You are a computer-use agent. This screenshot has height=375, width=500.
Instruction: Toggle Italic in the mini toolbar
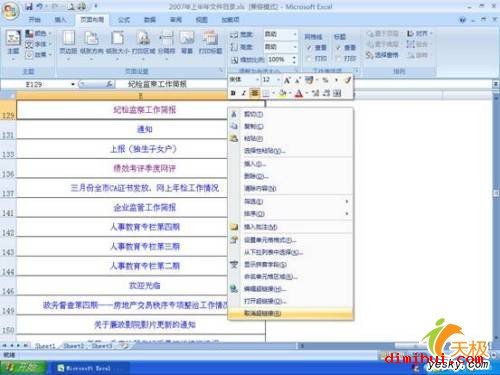point(243,93)
